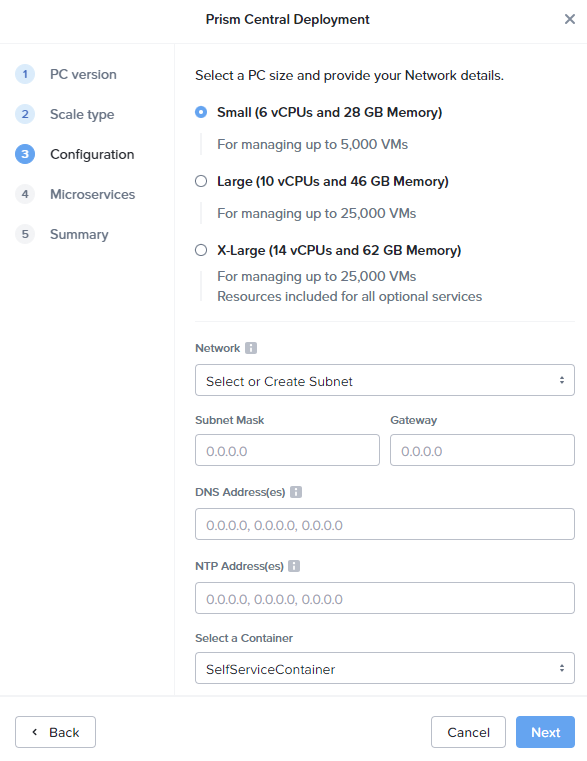Click the NTP Address(es) info icon
This screenshot has width=587, height=761.
tap(294, 566)
